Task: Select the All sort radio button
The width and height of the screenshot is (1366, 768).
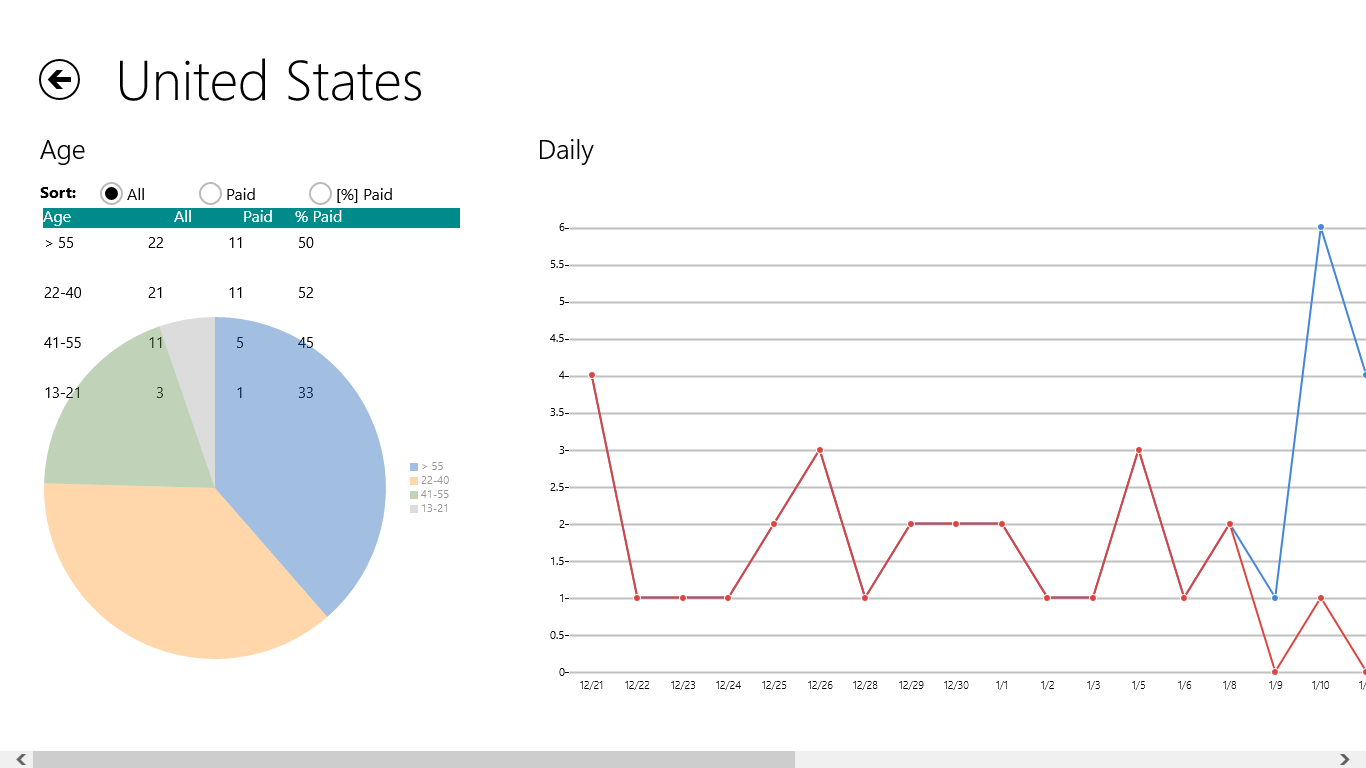Action: (112, 194)
